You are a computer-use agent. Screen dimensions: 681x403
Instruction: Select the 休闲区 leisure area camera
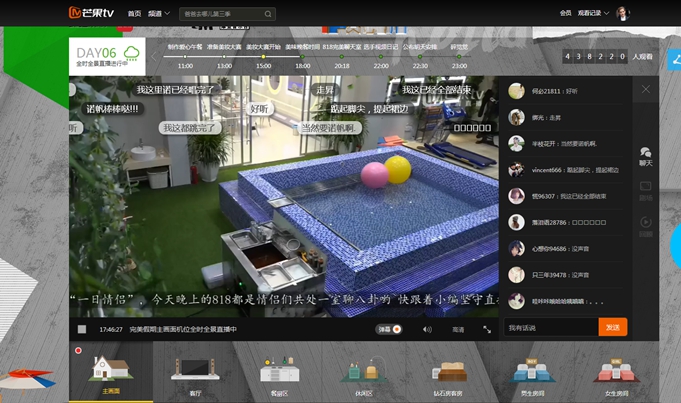363,373
